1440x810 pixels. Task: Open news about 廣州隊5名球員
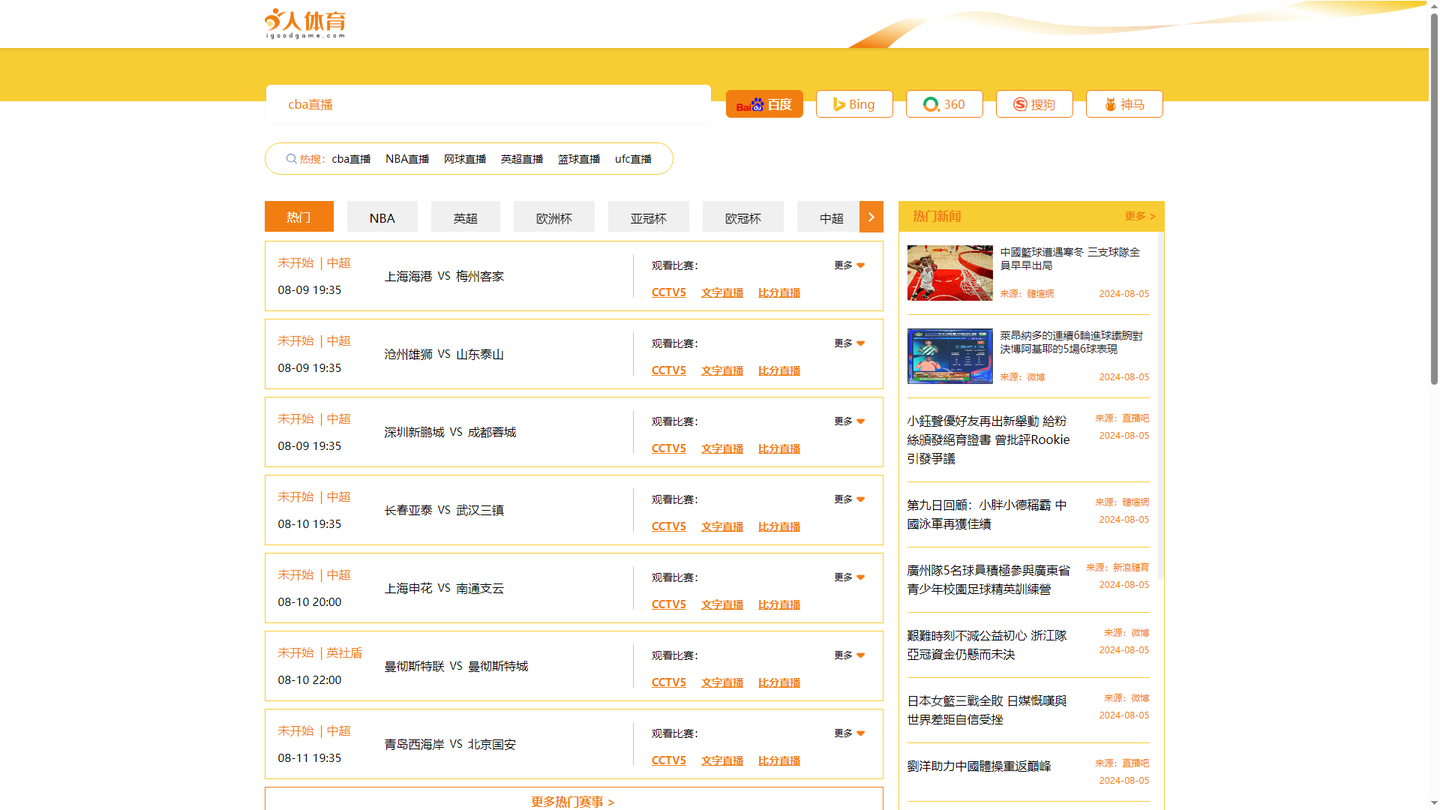pyautogui.click(x=988, y=579)
